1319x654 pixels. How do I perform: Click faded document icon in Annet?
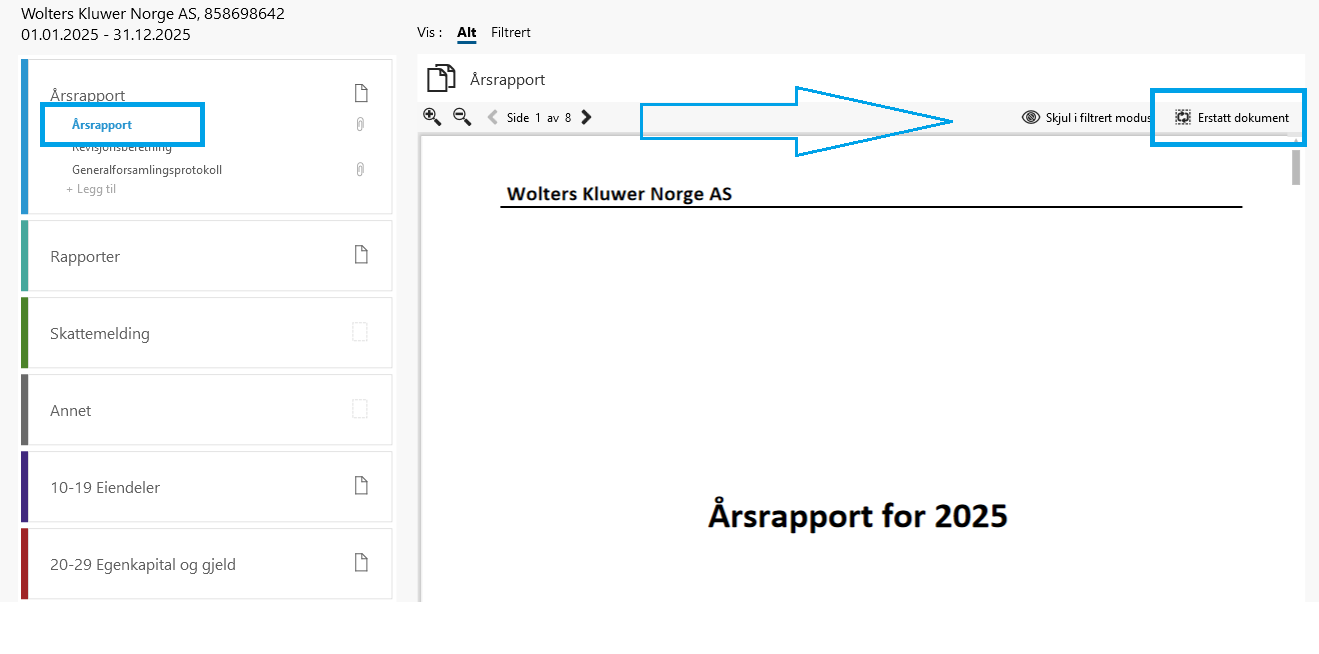(360, 409)
